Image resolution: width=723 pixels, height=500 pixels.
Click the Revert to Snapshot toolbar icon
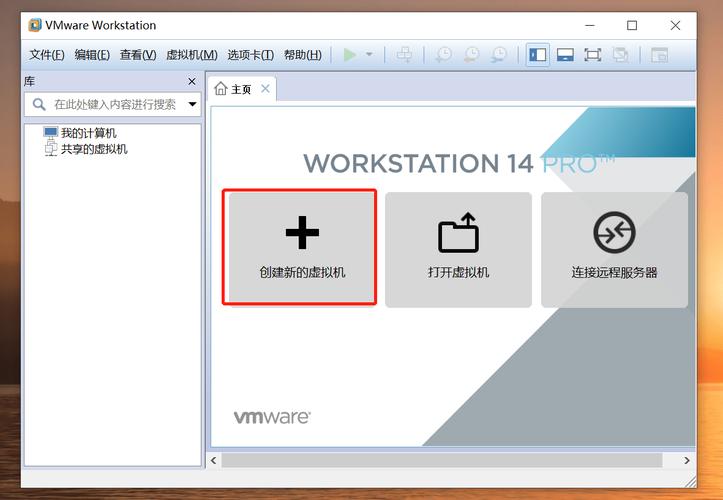471,55
